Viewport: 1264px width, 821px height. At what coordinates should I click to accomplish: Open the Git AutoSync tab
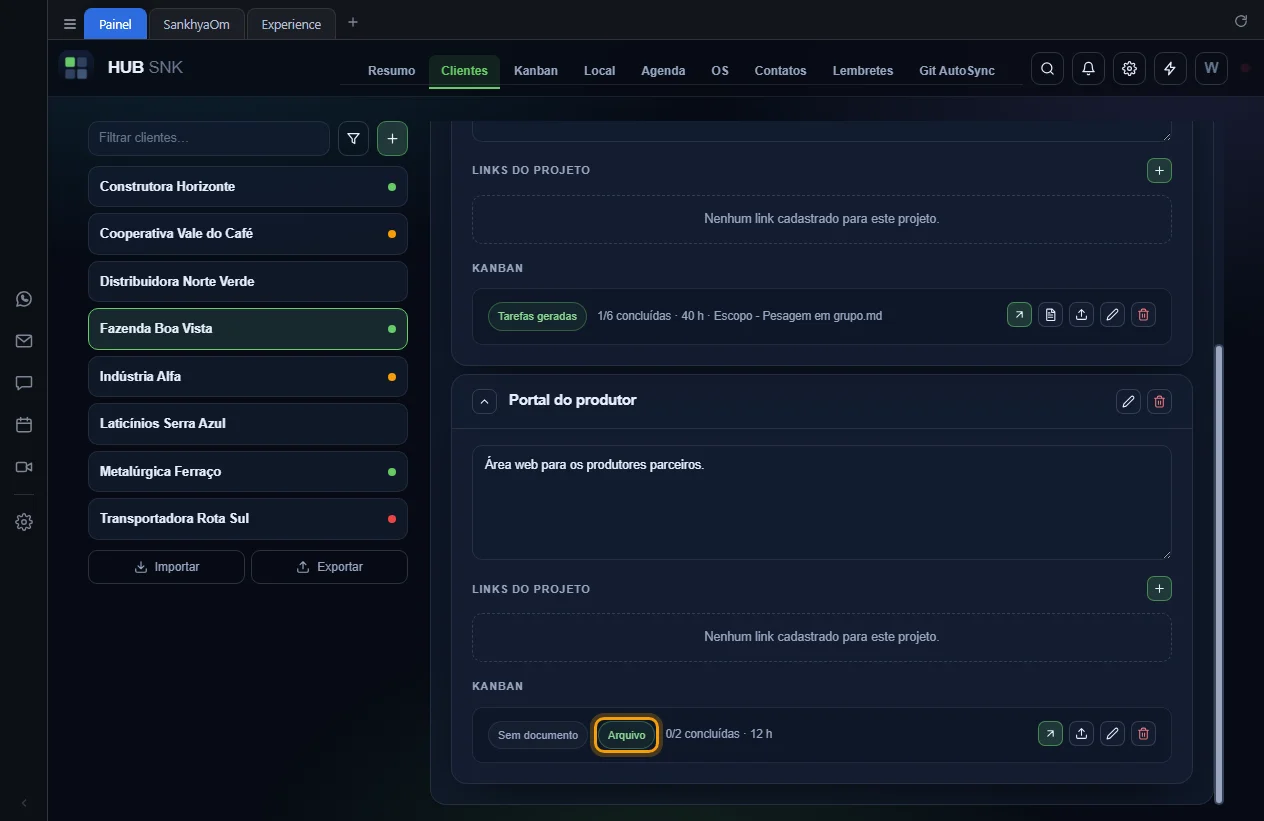click(x=957, y=71)
